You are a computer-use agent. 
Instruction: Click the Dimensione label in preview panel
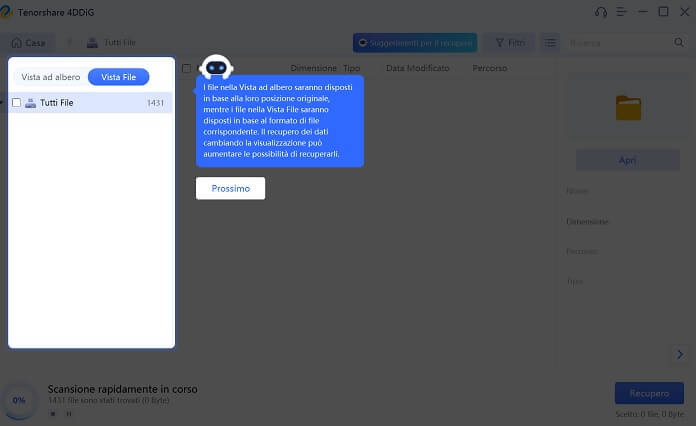587,221
